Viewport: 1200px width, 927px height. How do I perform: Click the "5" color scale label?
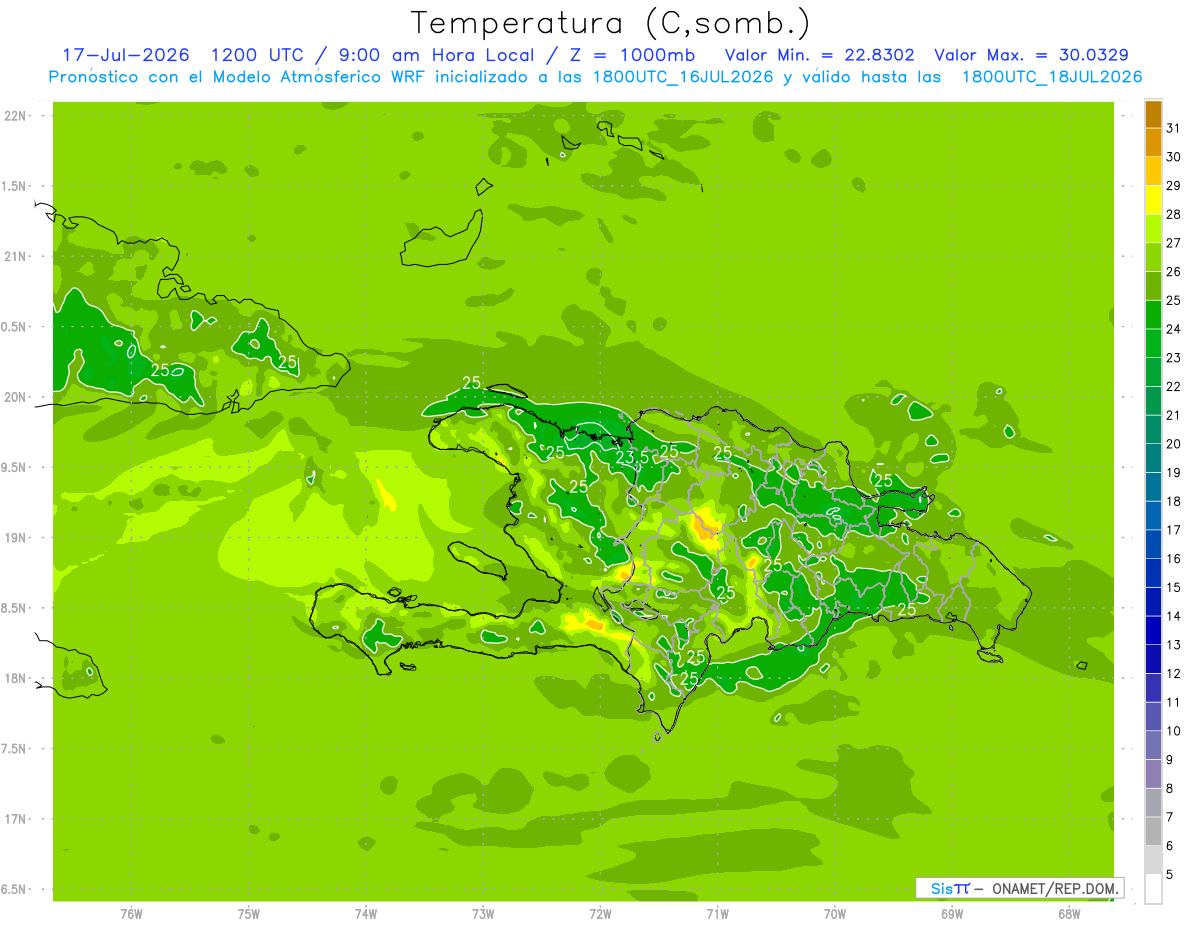(x=1170, y=875)
